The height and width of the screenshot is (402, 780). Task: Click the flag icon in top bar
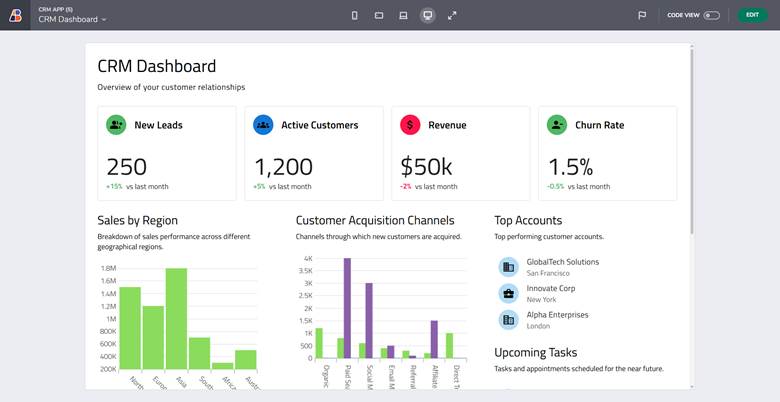coord(642,15)
